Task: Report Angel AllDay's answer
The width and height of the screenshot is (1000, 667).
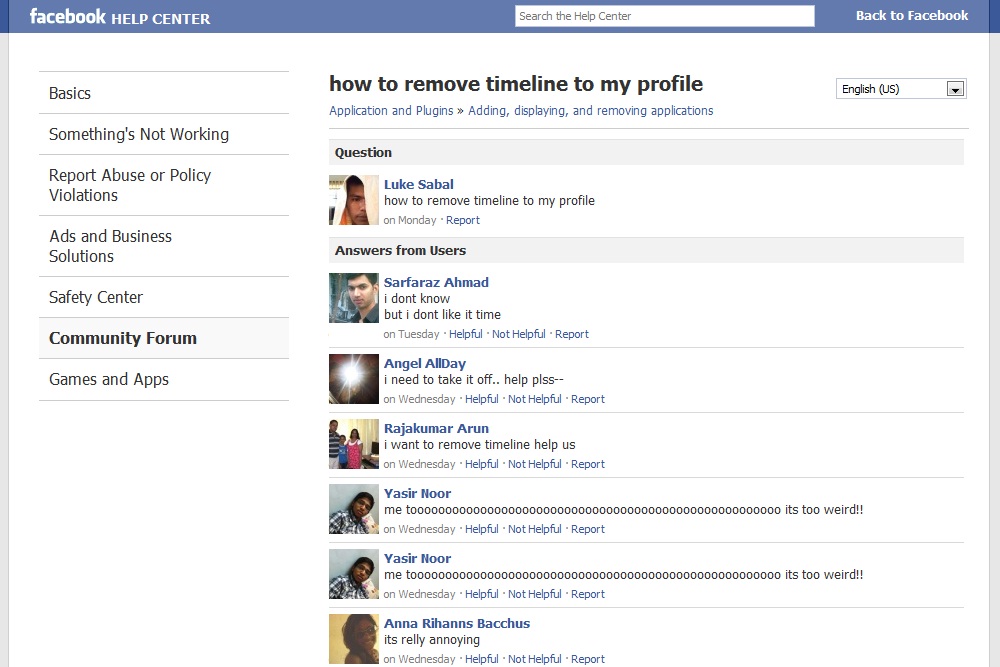Action: tap(587, 399)
